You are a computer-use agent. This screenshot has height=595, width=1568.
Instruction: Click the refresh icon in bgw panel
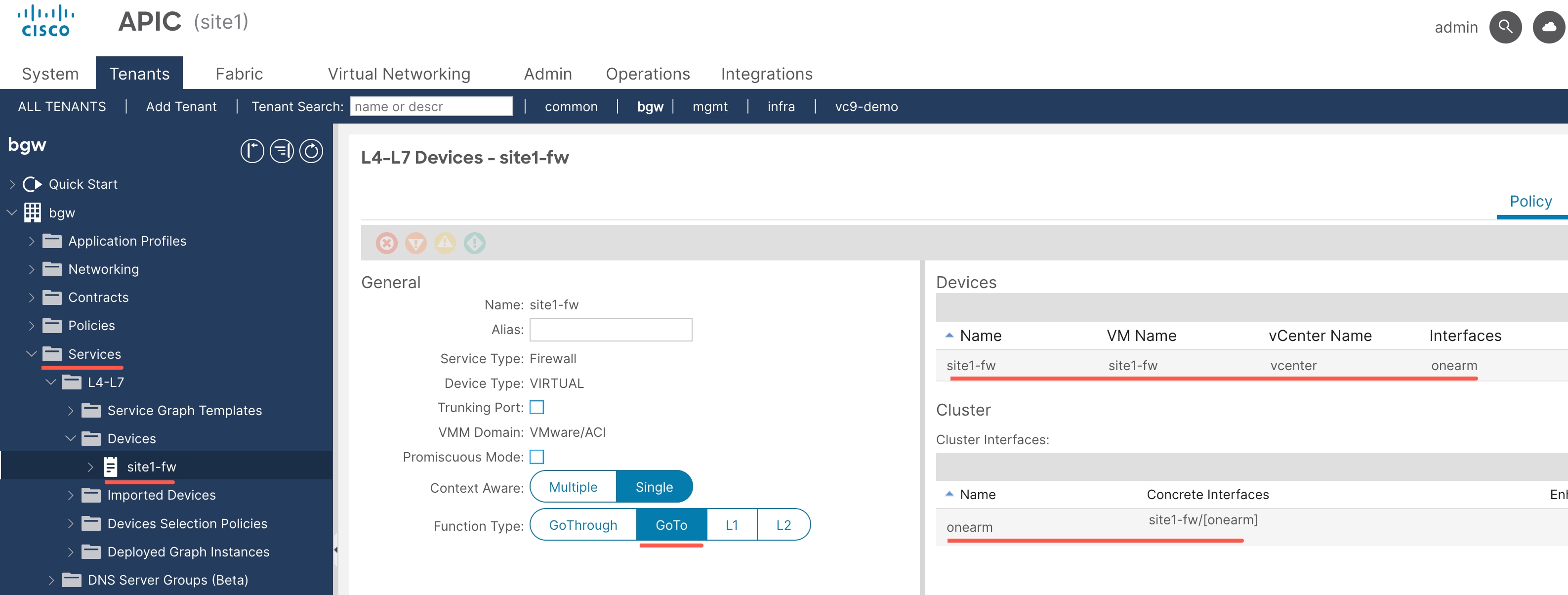click(x=311, y=151)
